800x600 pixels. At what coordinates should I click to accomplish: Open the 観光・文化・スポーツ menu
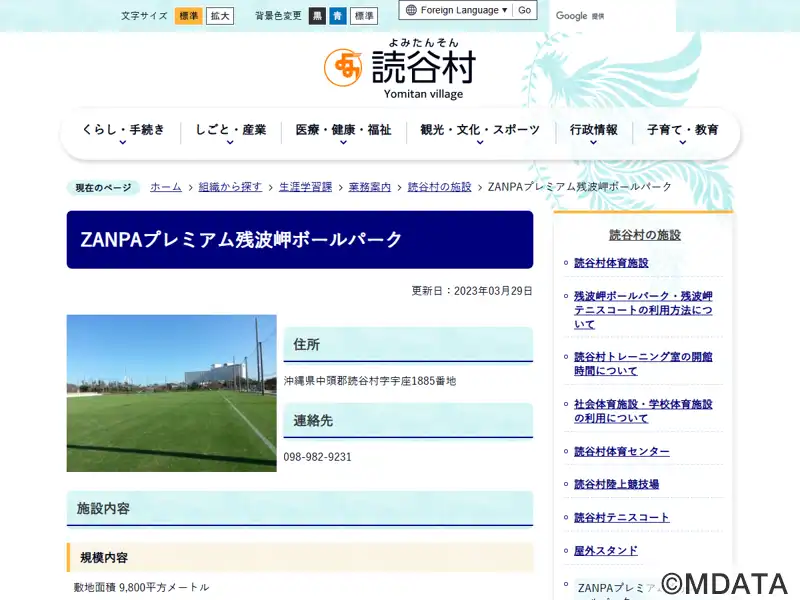pos(480,132)
